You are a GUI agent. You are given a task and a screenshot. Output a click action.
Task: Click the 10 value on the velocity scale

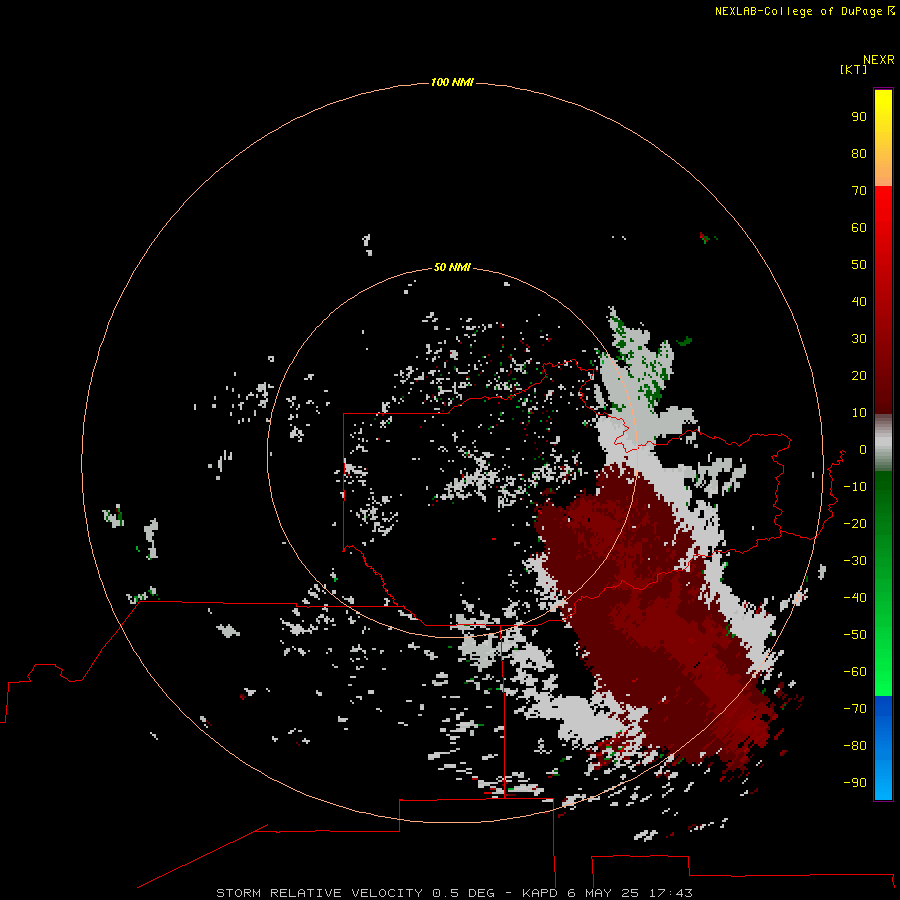[859, 413]
